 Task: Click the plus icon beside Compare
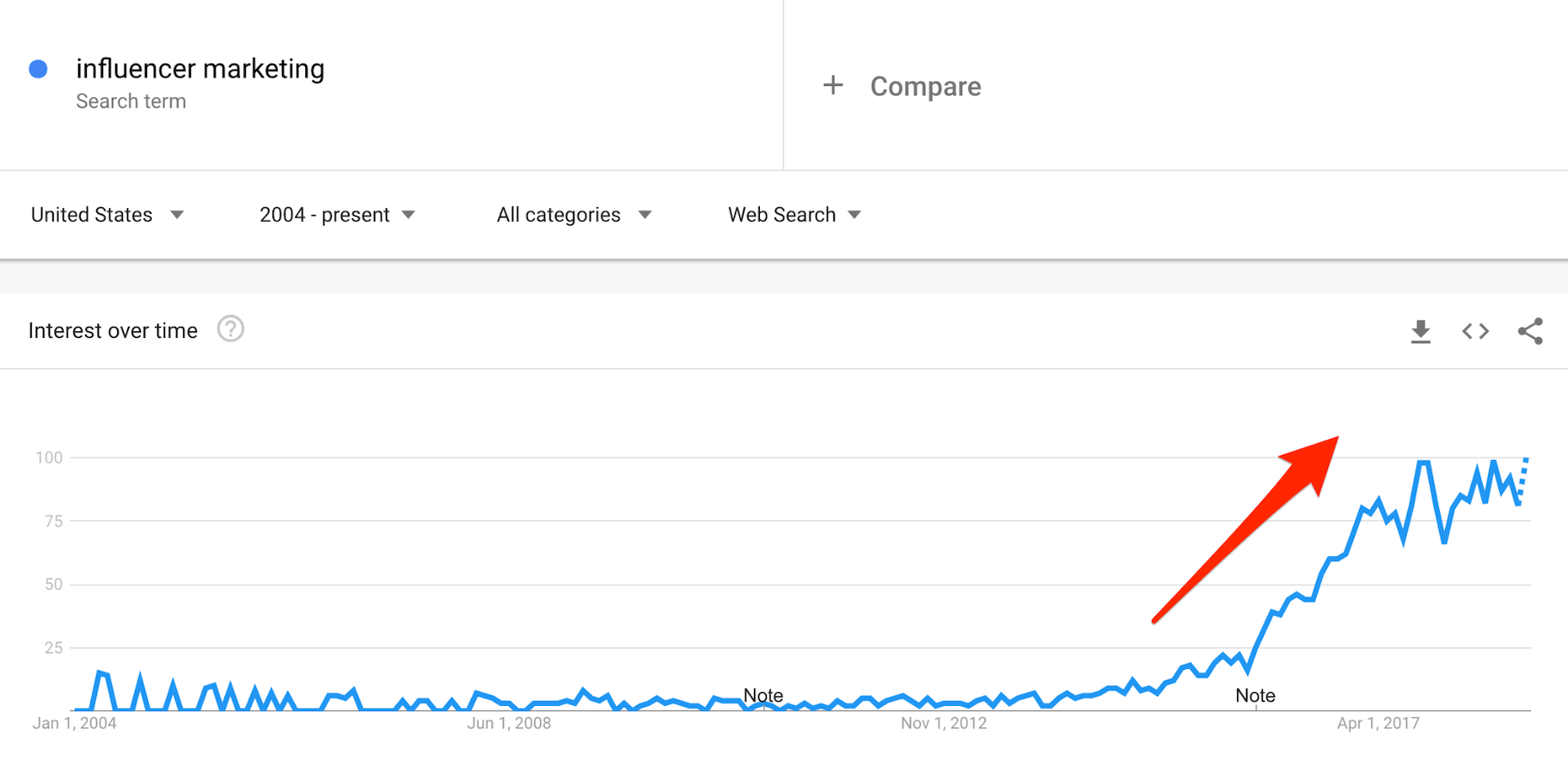[832, 85]
